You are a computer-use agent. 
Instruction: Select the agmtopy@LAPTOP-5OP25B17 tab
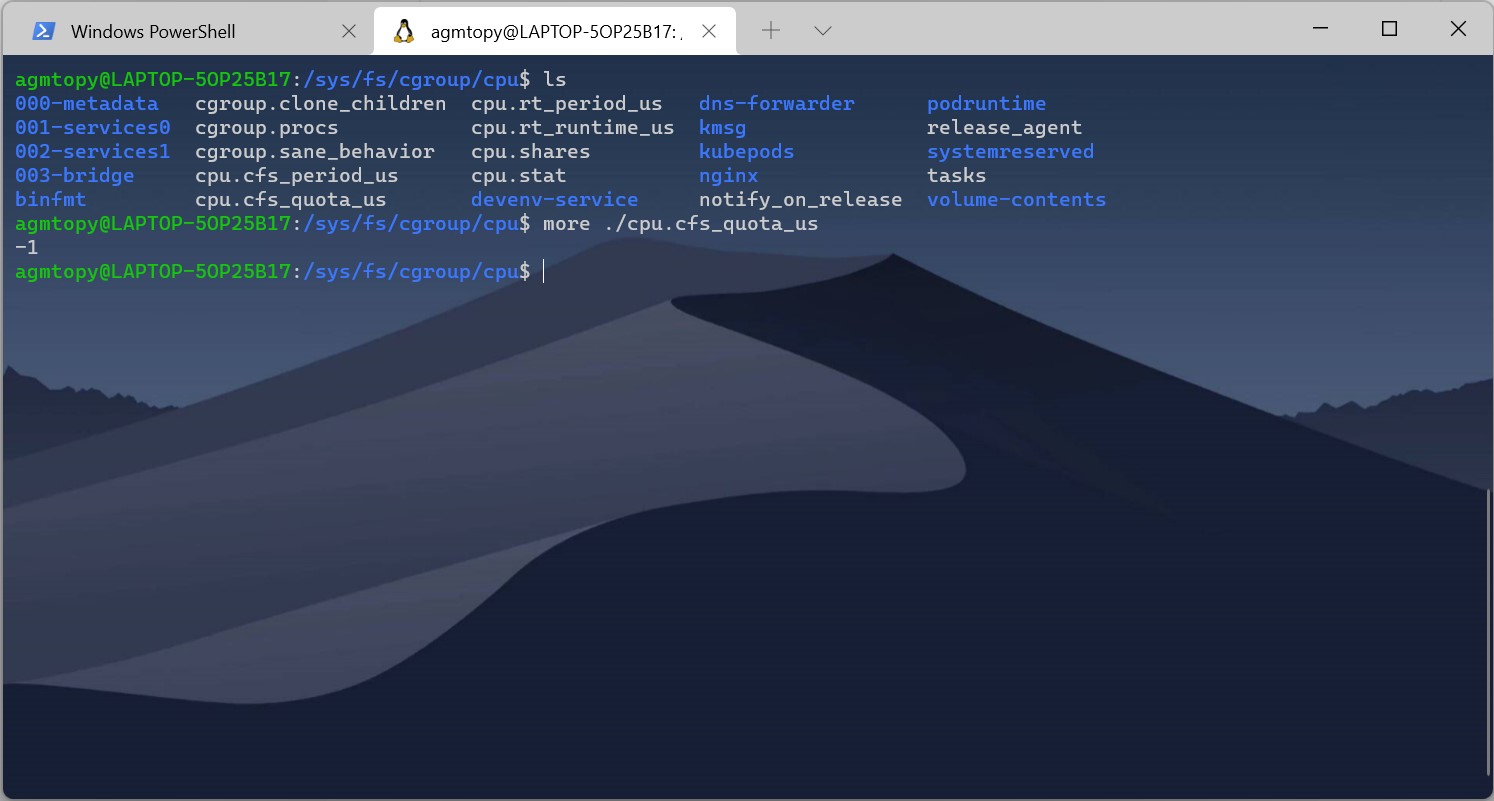555,31
